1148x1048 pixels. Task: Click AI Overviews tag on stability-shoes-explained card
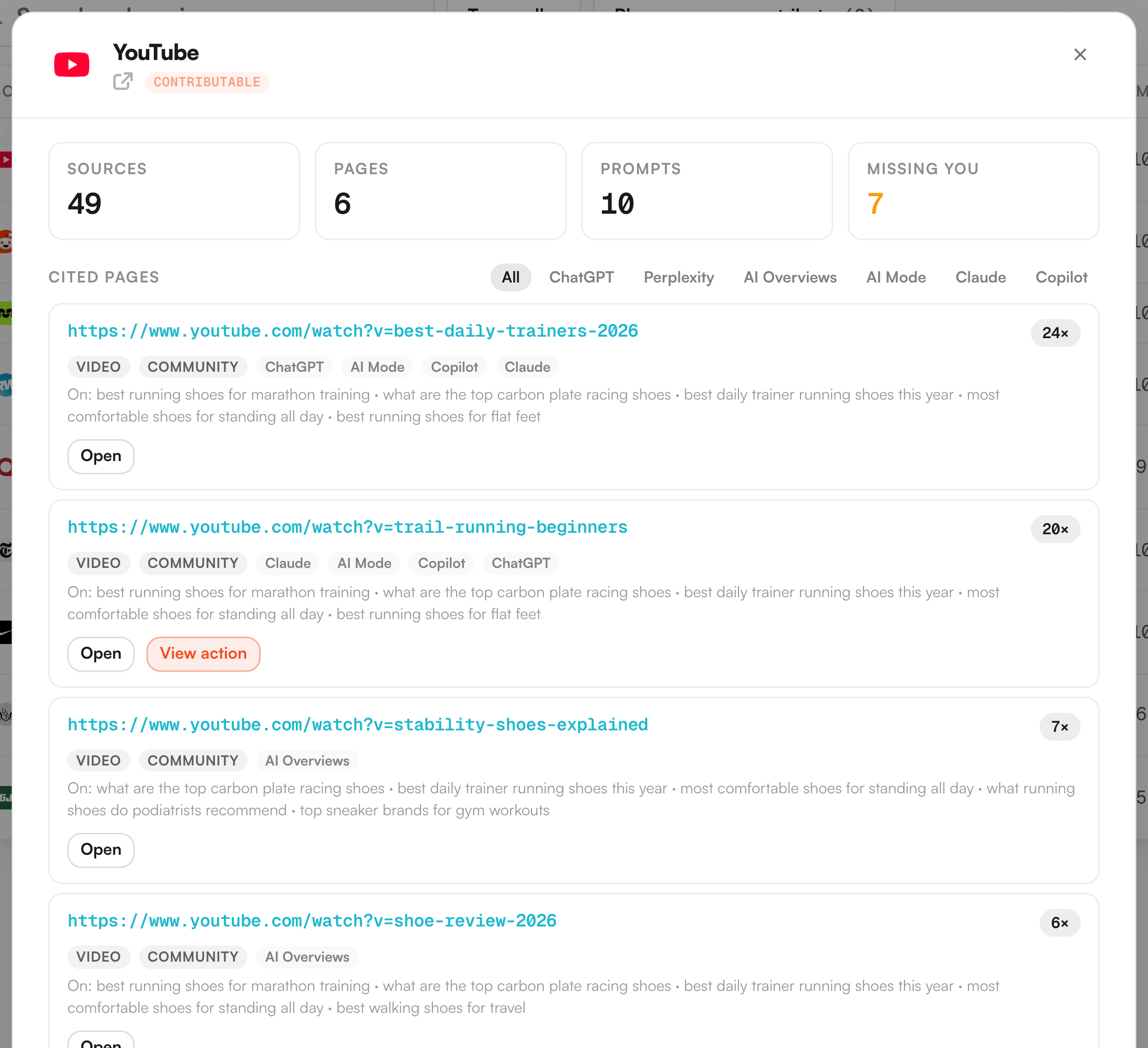point(307,761)
